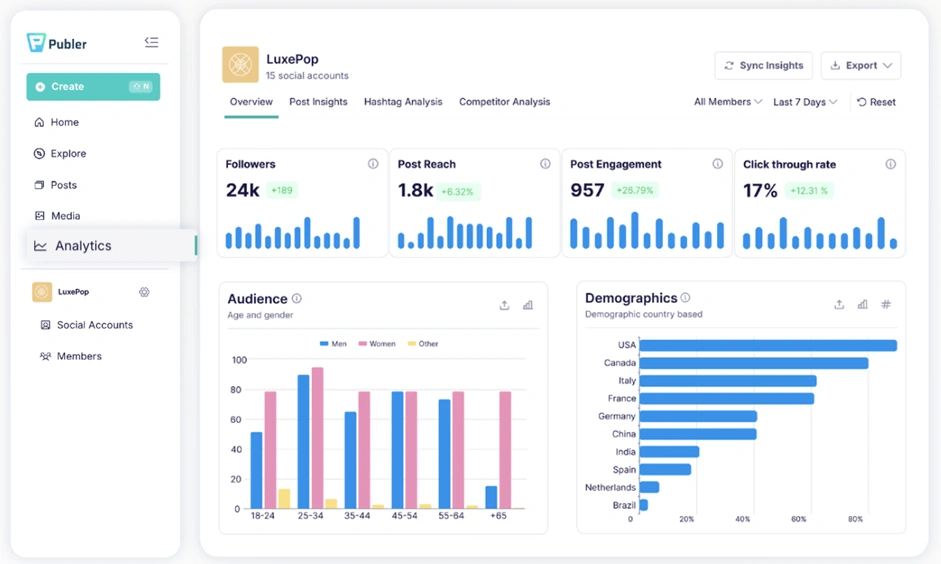Image resolution: width=941 pixels, height=564 pixels.
Task: Expand the Export dropdown menu
Action: tap(861, 66)
